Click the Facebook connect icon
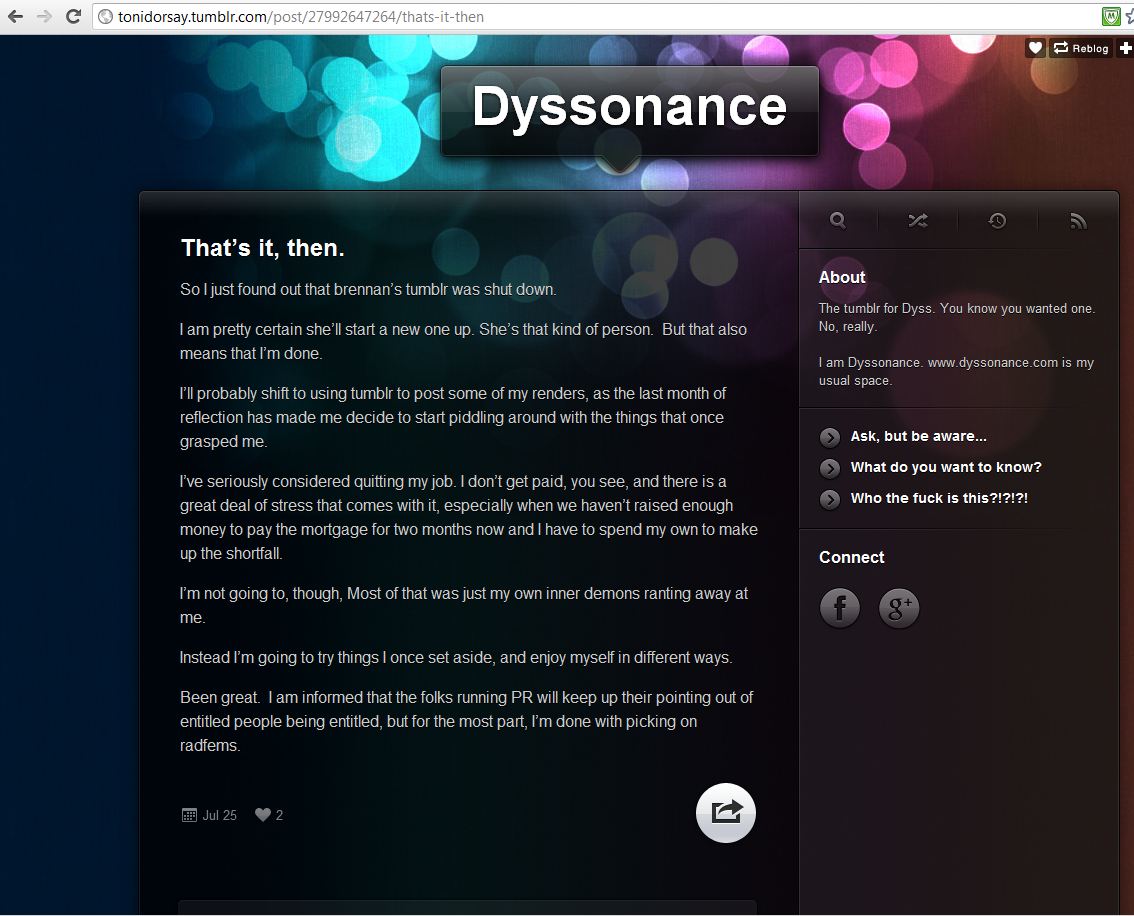Image resolution: width=1134 pixels, height=916 pixels. tap(840, 608)
